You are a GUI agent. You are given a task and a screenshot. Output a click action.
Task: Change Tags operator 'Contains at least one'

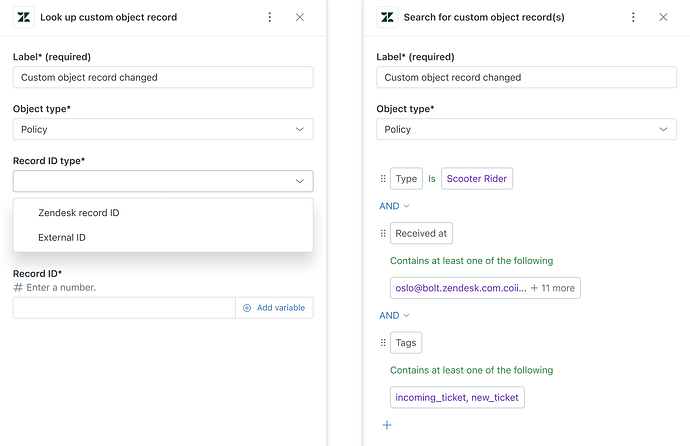click(471, 370)
